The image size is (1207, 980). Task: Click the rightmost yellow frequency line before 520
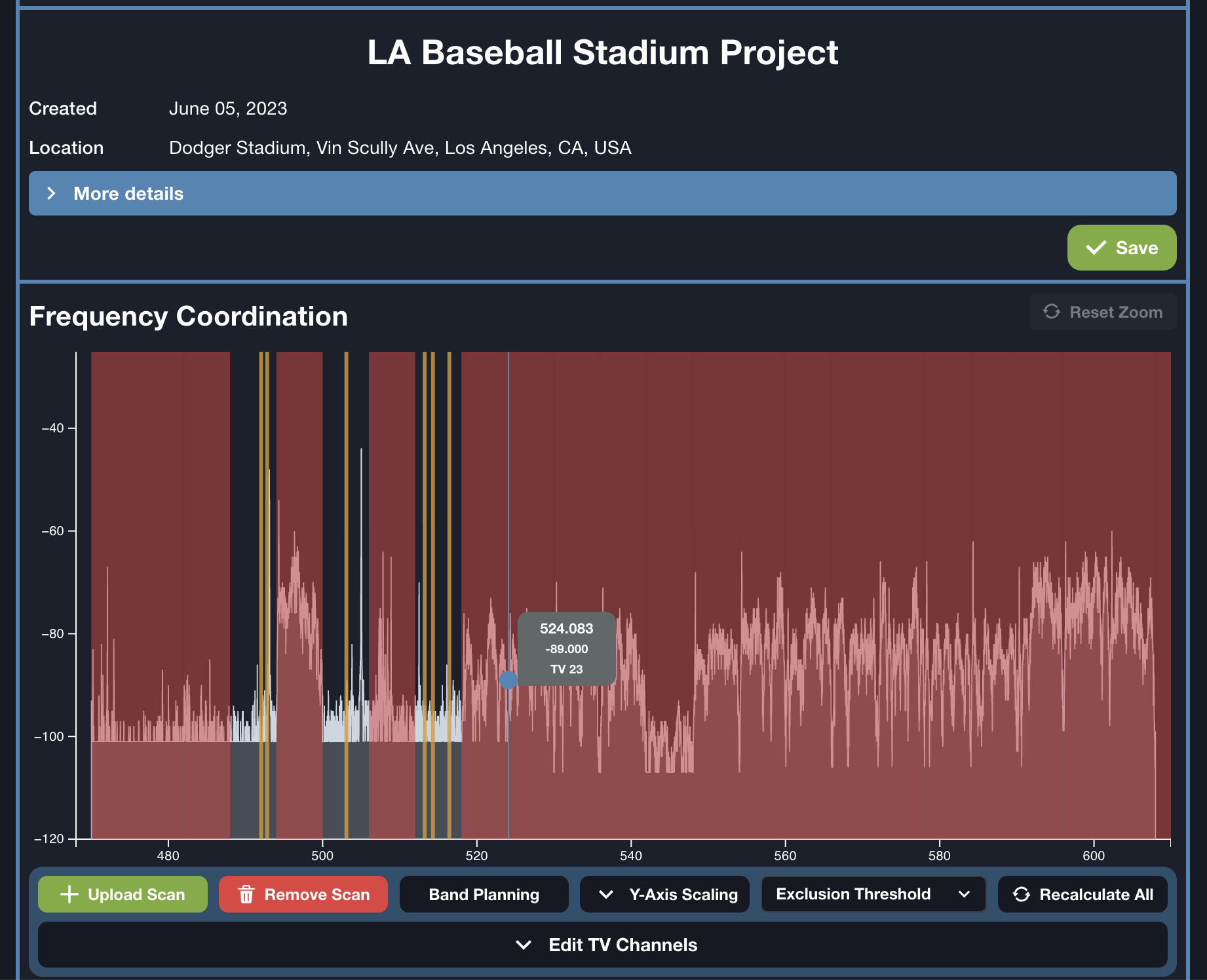coord(449,590)
